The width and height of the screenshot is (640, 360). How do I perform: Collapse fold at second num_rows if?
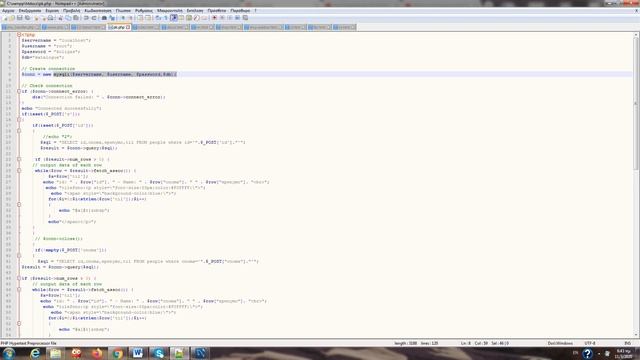(x=19, y=278)
